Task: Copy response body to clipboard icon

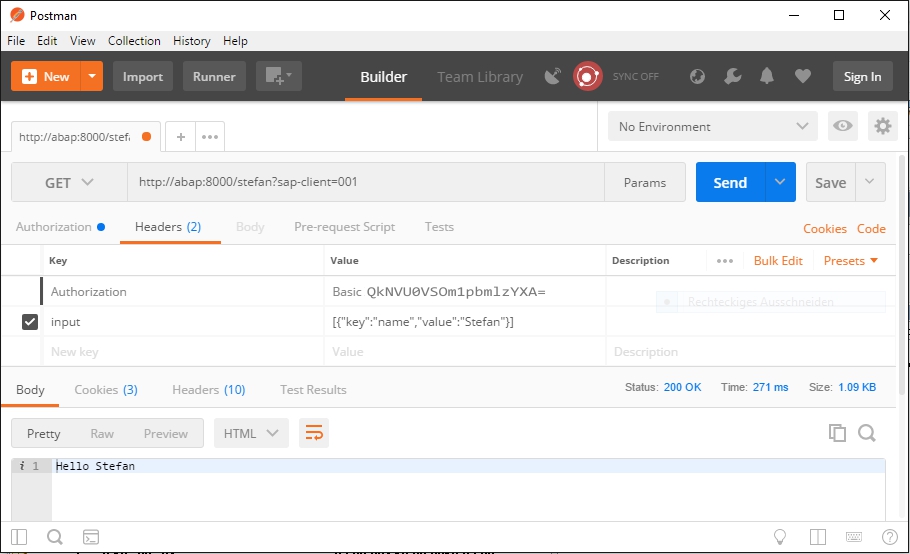Action: (837, 433)
